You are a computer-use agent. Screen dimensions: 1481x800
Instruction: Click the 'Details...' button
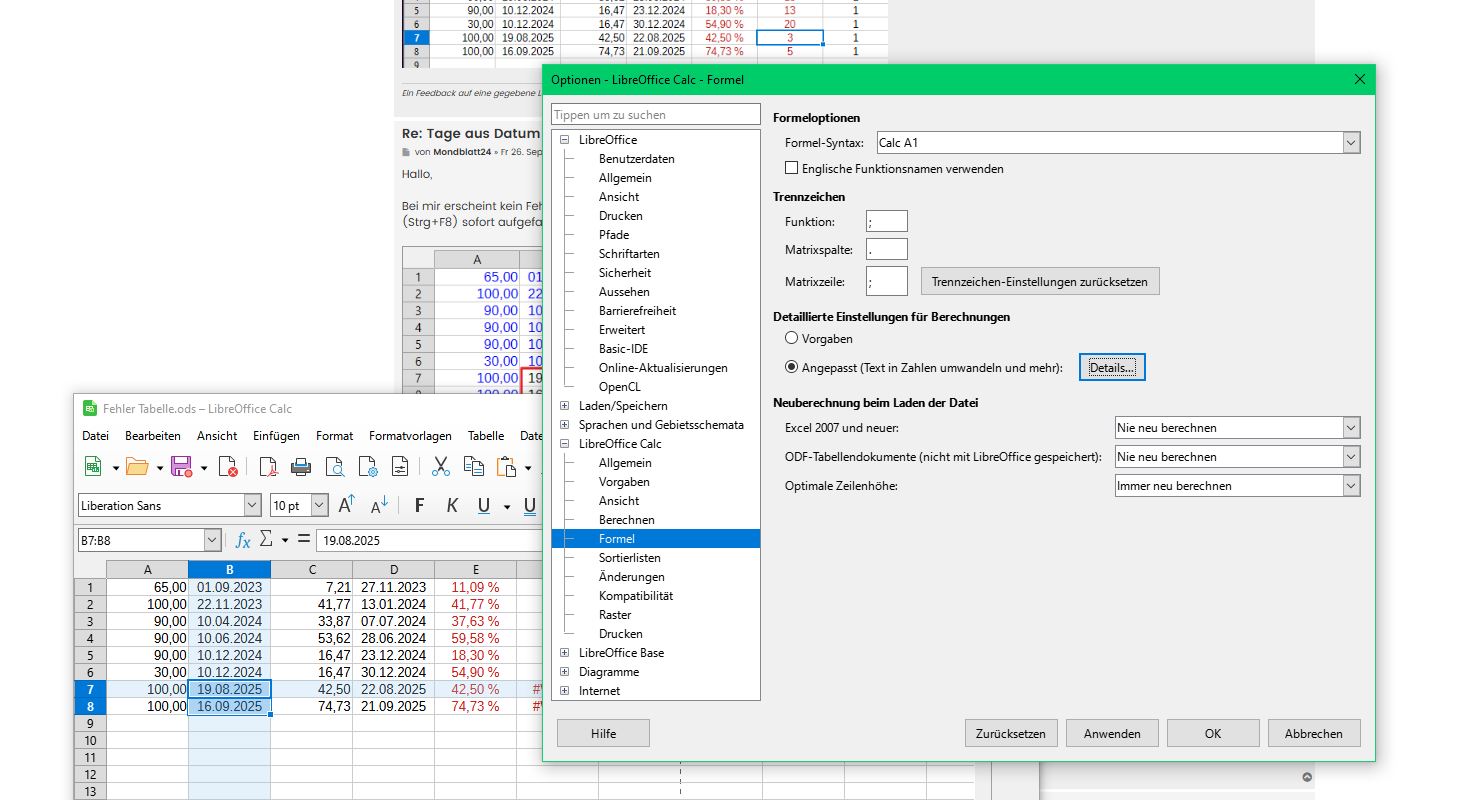1111,368
